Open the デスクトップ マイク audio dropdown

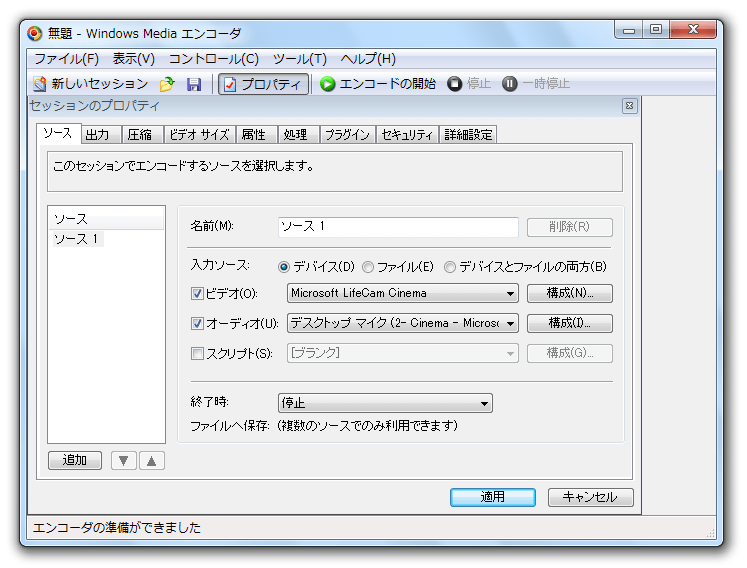tap(403, 323)
